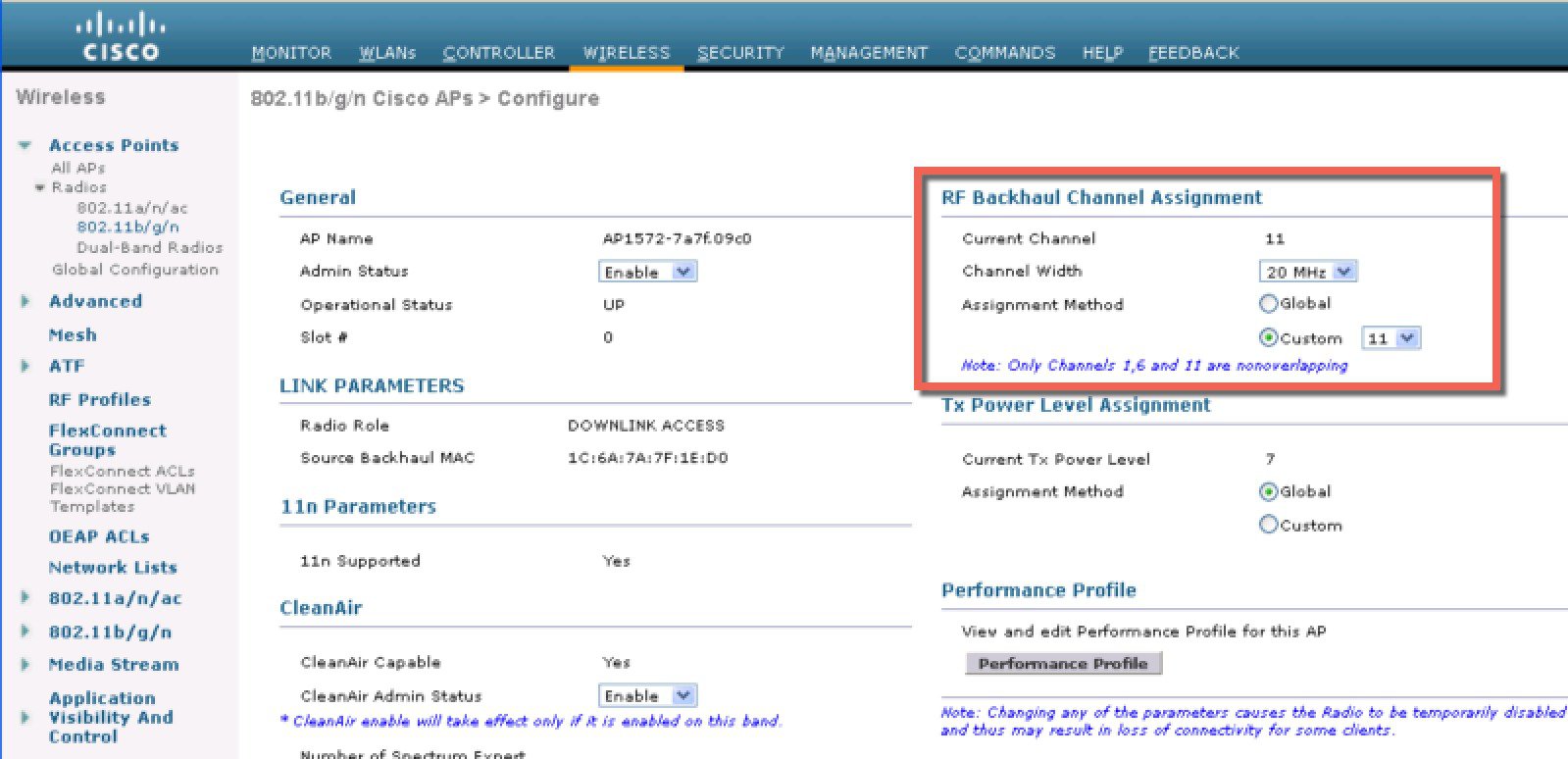The height and width of the screenshot is (759, 1568).
Task: Open Media Stream link
Action: 114,664
